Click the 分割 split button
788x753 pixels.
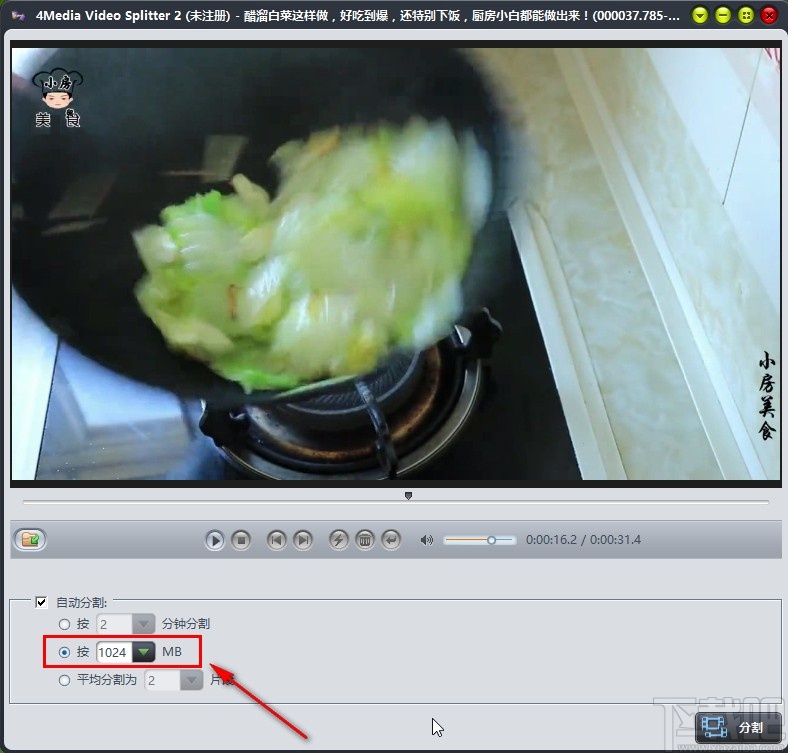pyautogui.click(x=737, y=728)
